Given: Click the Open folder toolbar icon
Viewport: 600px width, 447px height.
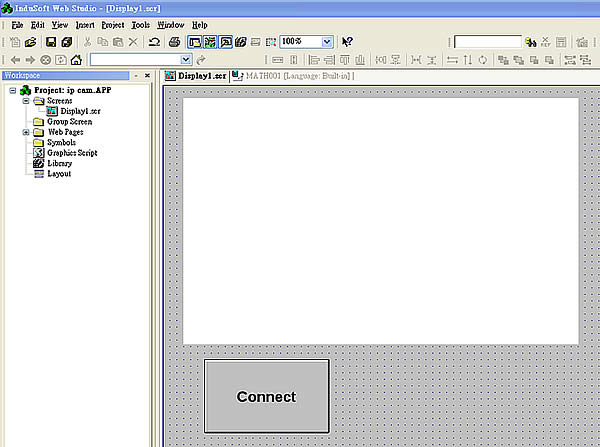Looking at the screenshot, I should pyautogui.click(x=30, y=42).
